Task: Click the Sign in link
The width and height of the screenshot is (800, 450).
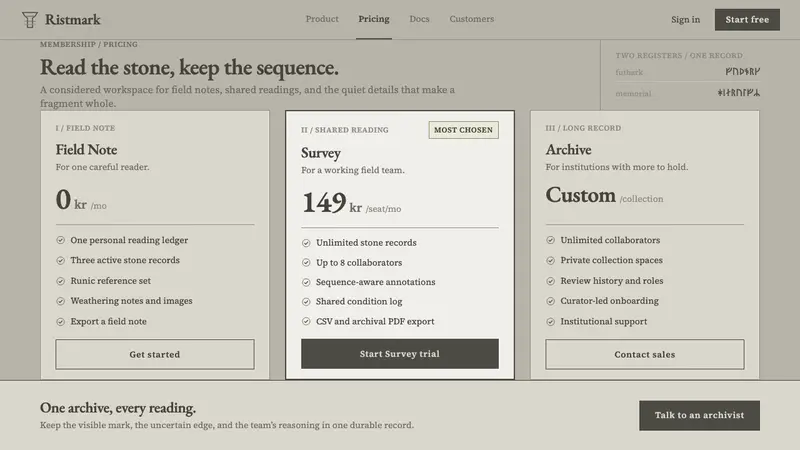Action: (x=685, y=19)
